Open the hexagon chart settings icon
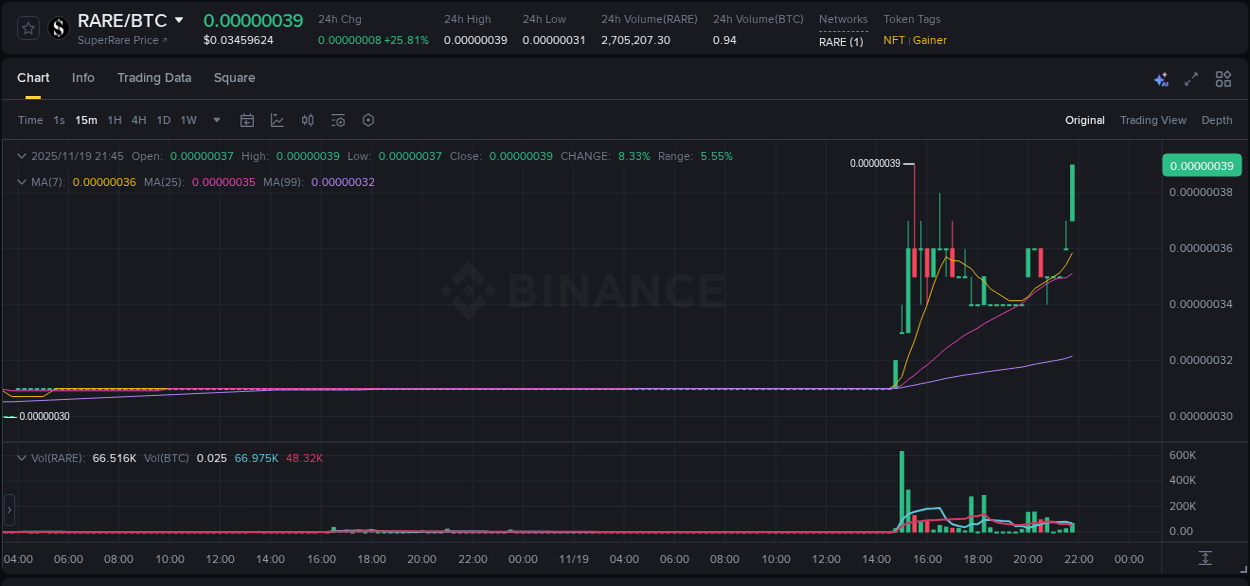1250x586 pixels. click(368, 120)
